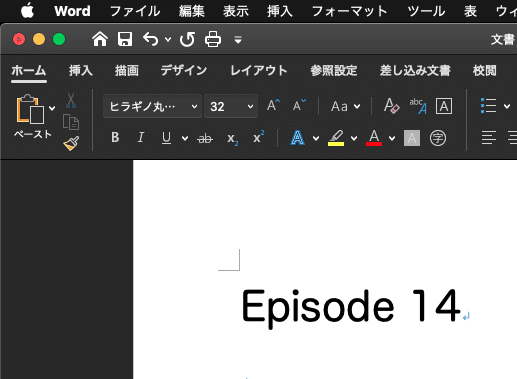This screenshot has width=517, height=379.
Task: Toggle strikethrough formatting
Action: point(205,138)
